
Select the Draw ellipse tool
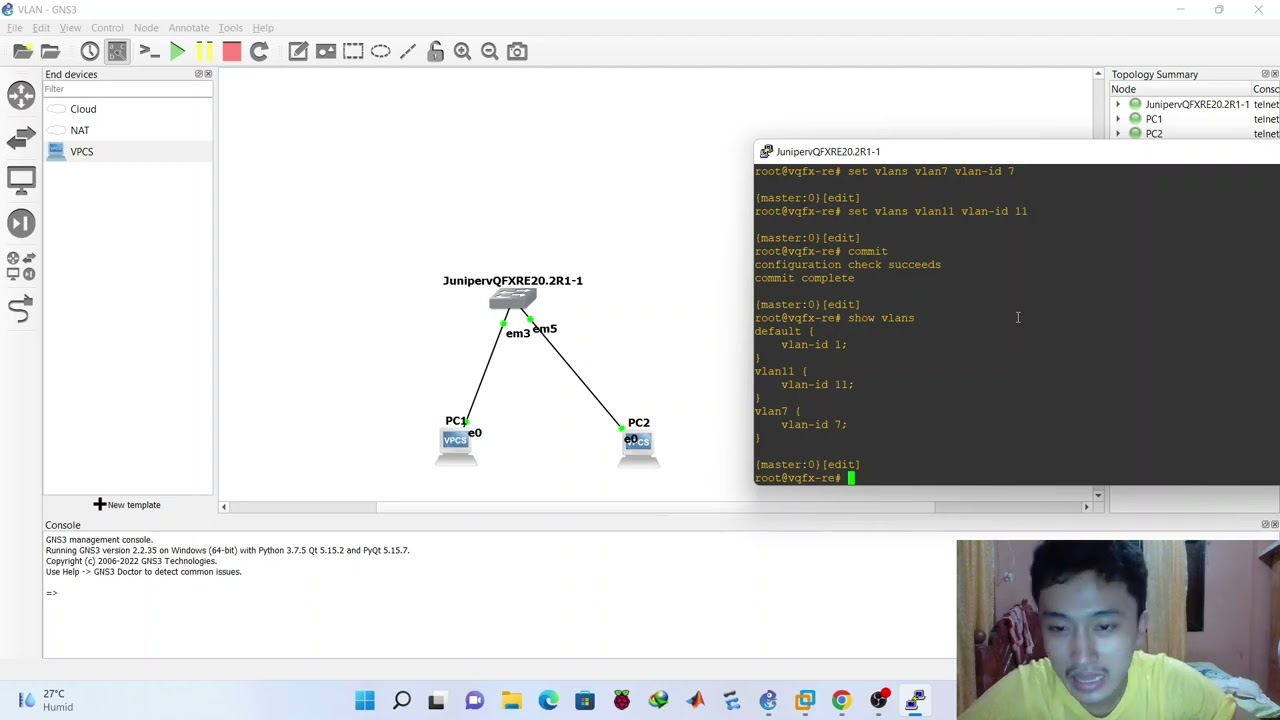380,51
